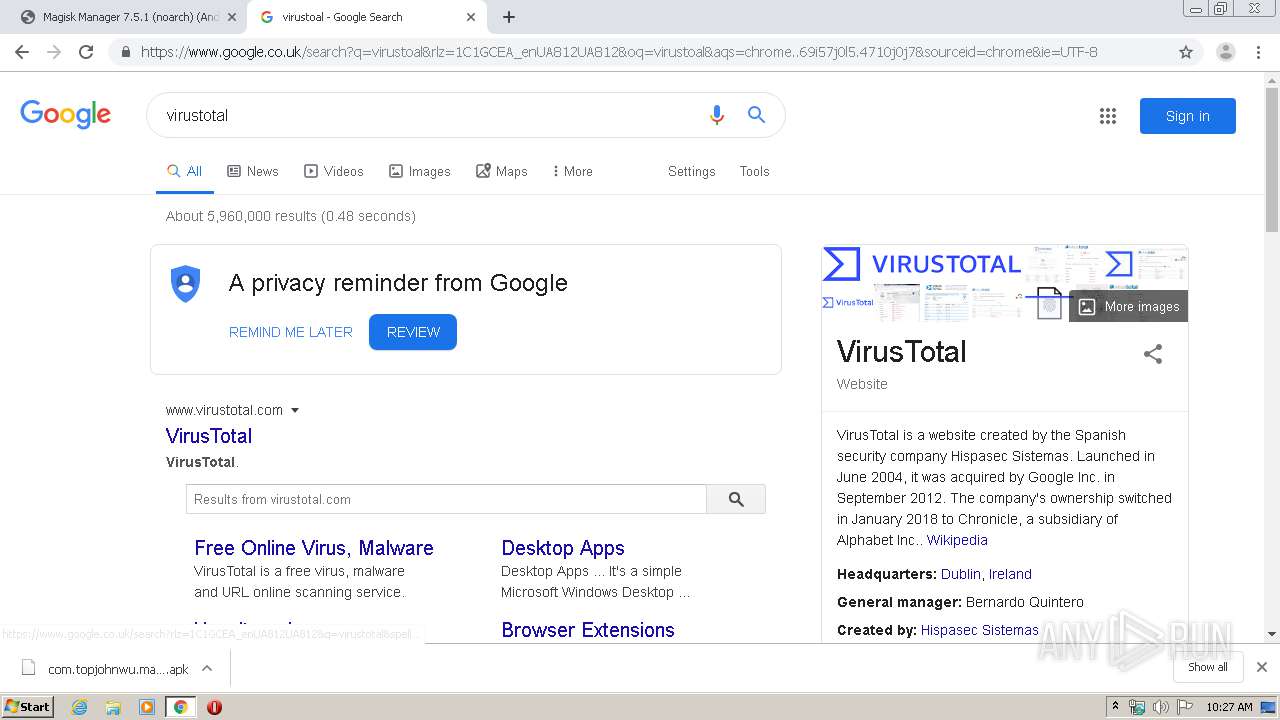The height and width of the screenshot is (720, 1280).
Task: Show hidden system tray icons
Action: point(1115,706)
